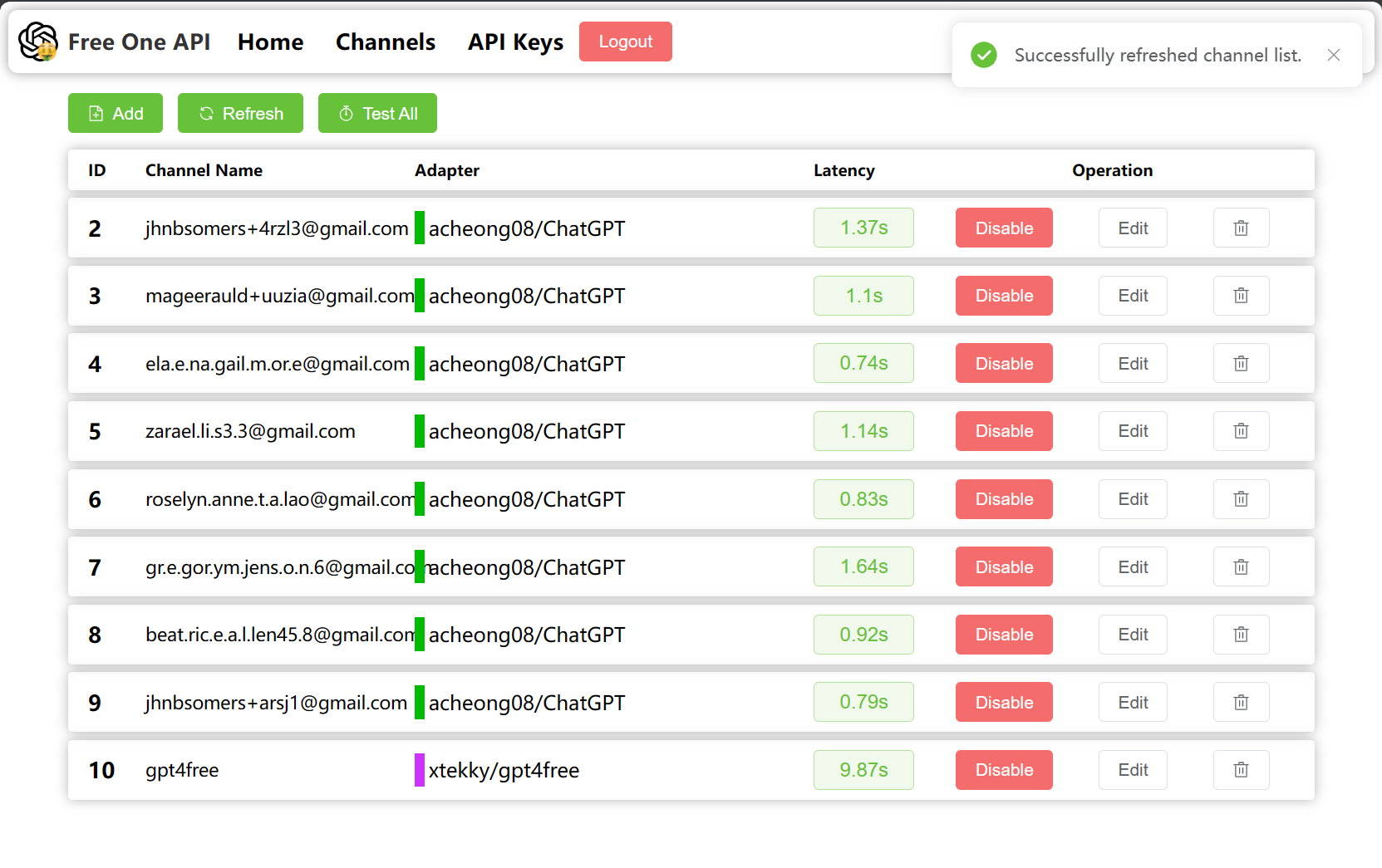Delete channel 2 using its trash icon
The image size is (1382, 868).
(x=1241, y=228)
